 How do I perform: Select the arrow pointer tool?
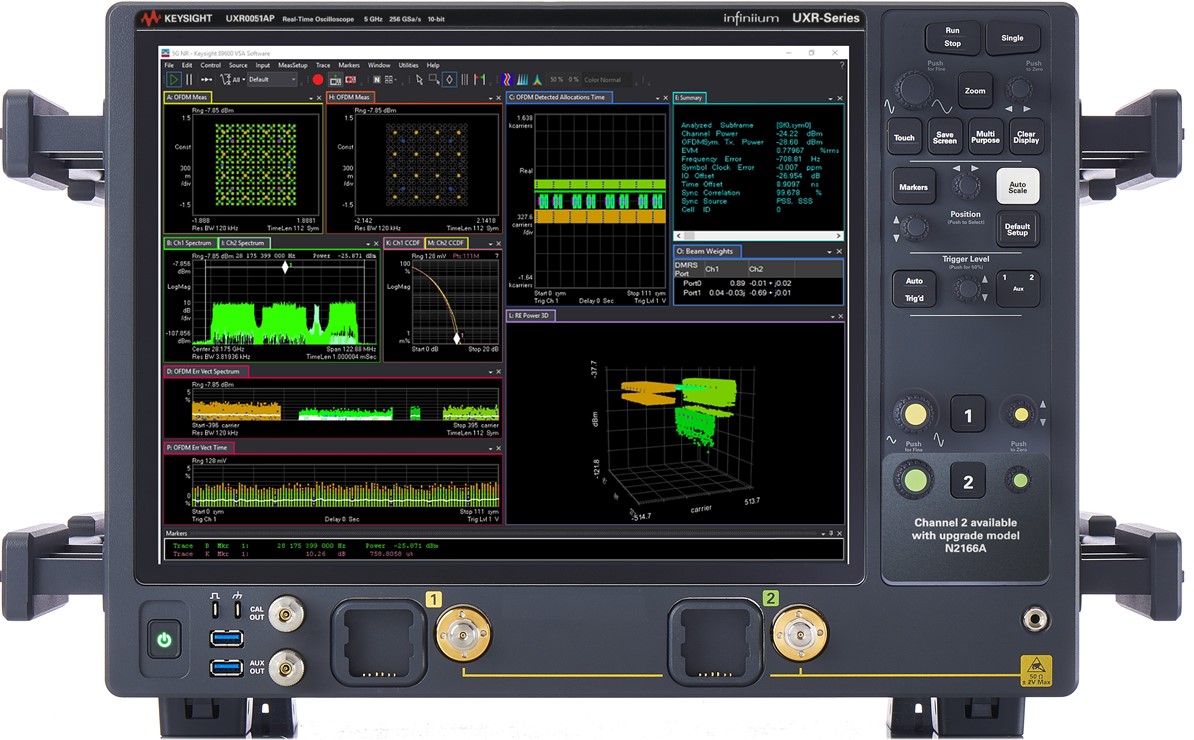[419, 79]
